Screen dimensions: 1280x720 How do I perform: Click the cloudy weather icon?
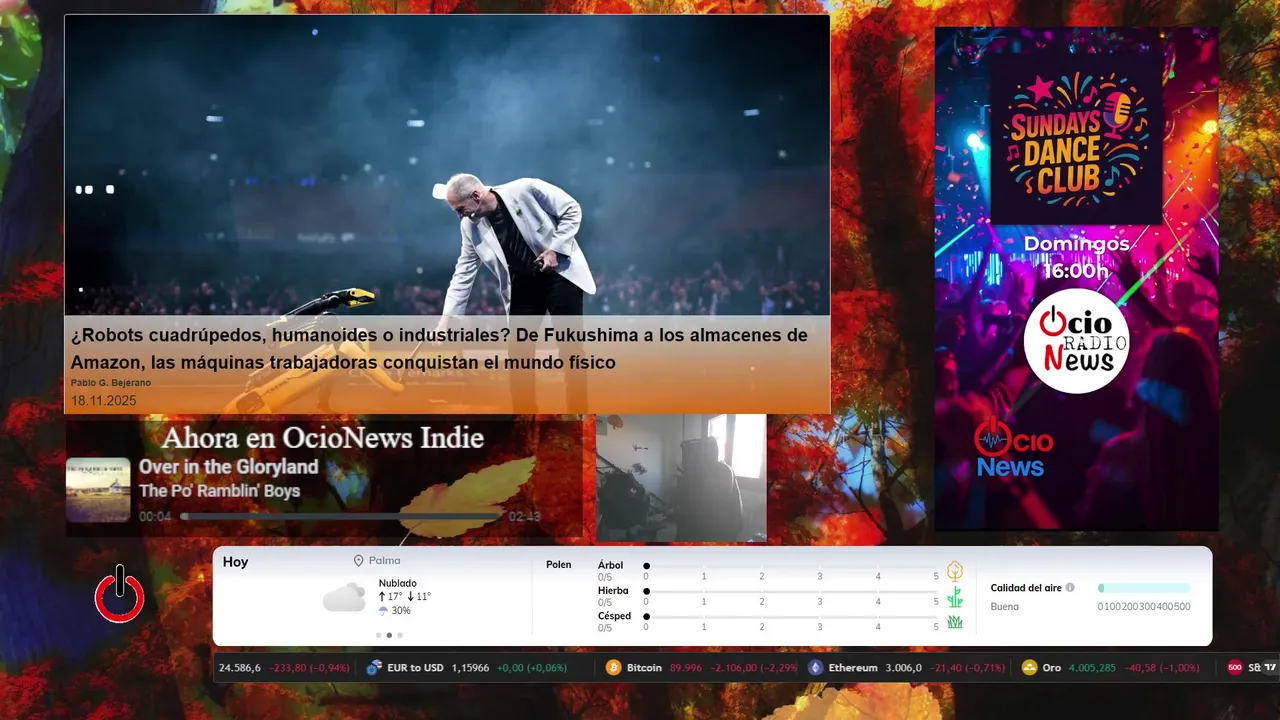(x=344, y=597)
